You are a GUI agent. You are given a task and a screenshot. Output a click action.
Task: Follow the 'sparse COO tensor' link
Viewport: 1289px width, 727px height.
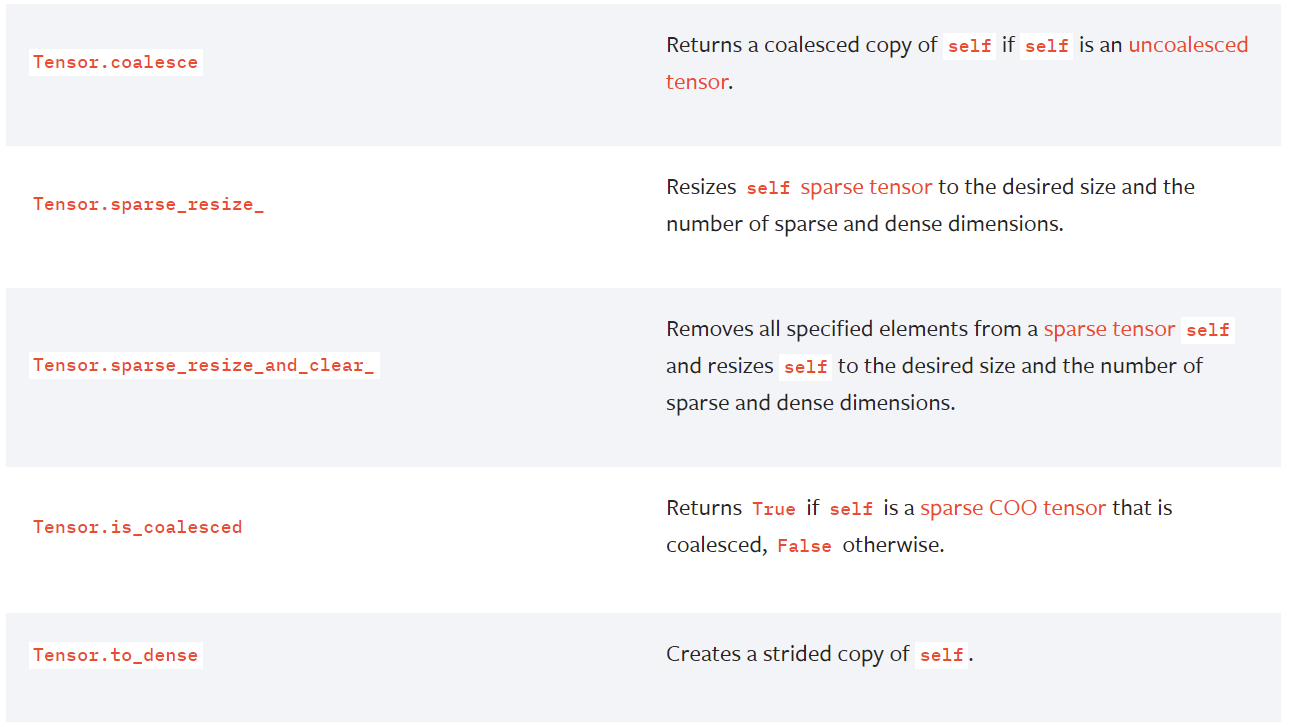tap(1013, 508)
